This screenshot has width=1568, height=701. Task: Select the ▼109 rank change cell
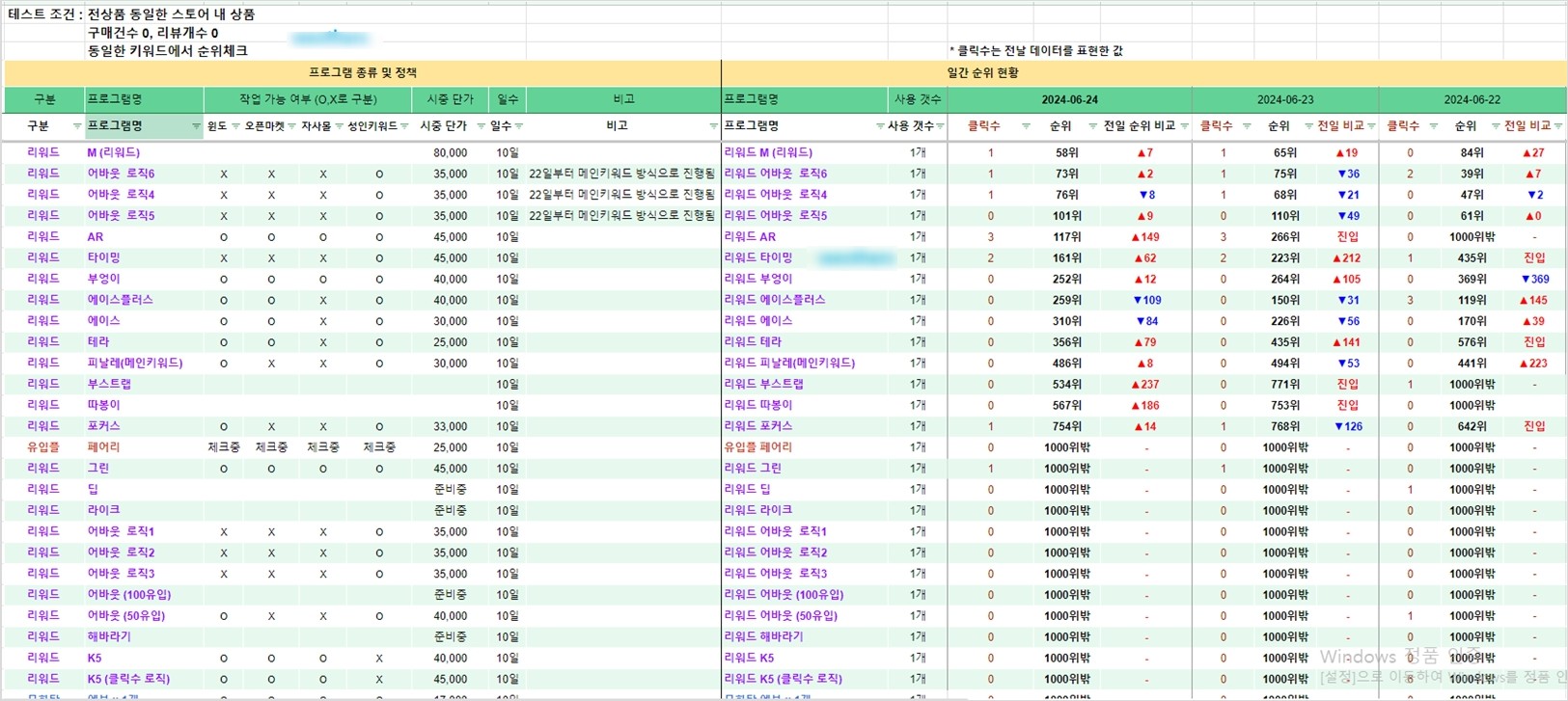(1147, 301)
